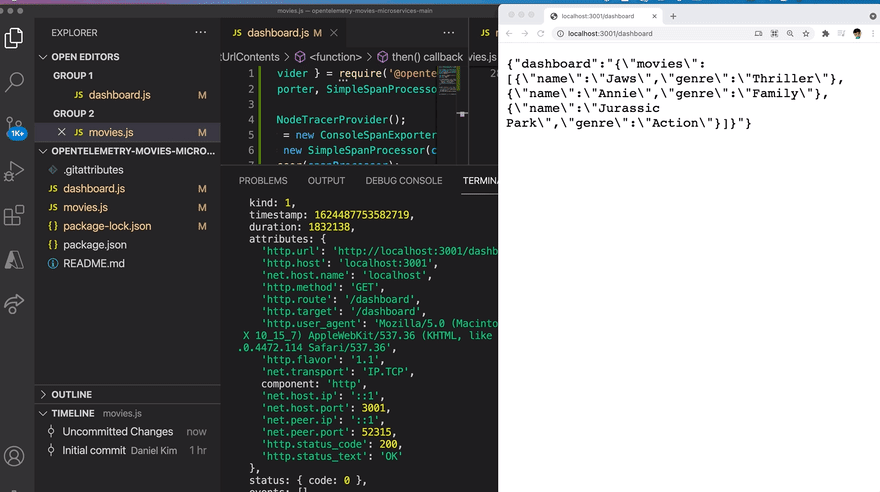Viewport: 880px width, 492px height.
Task: Open the Extensions view
Action: pyautogui.click(x=14, y=215)
